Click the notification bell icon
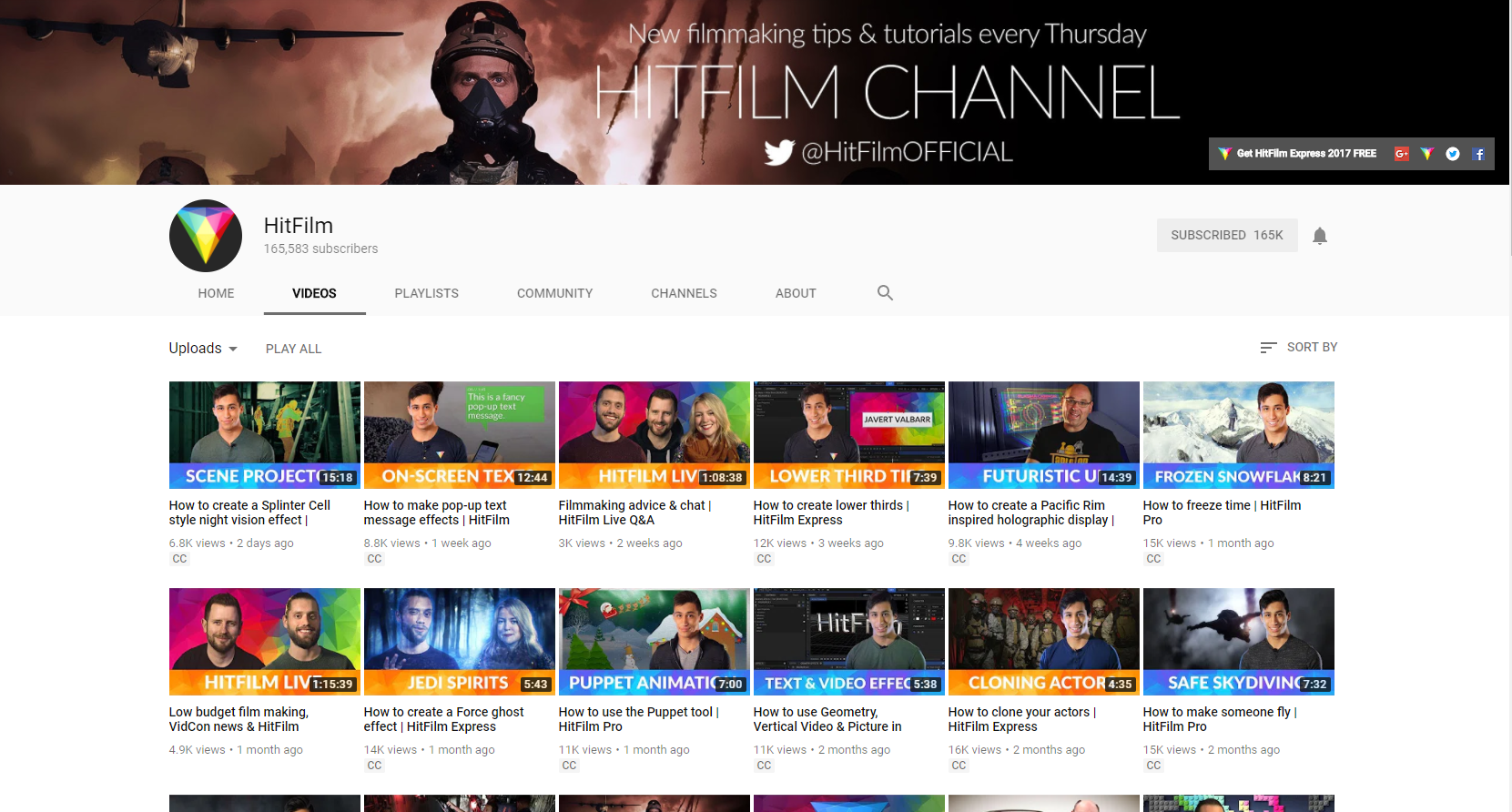 1320,236
